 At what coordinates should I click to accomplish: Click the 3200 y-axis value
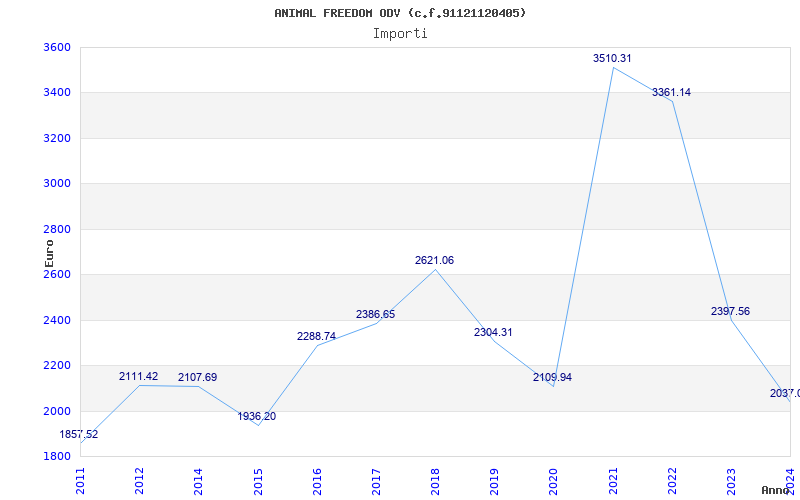click(x=57, y=138)
